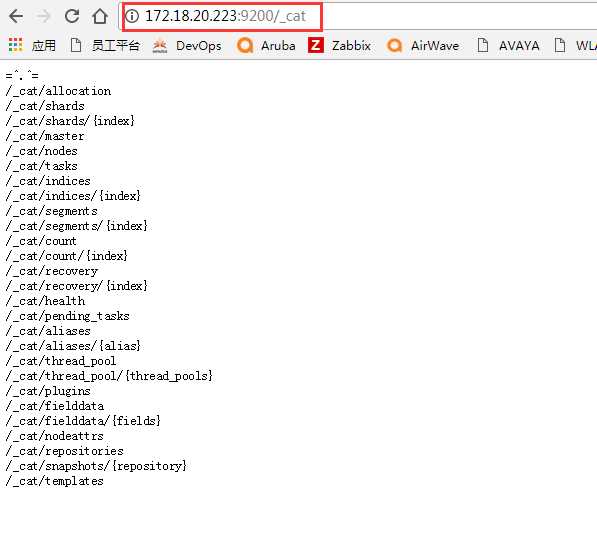Open the AirWave bookmark
Screen dimensions: 597x539
pos(435,46)
